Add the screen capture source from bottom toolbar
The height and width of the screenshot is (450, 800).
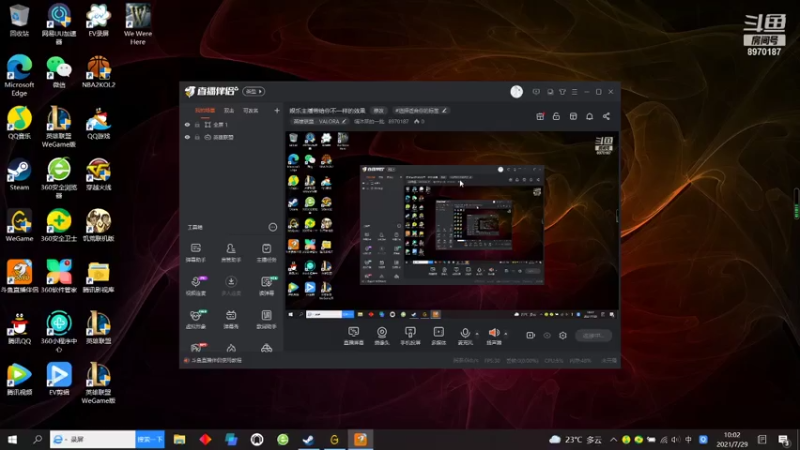(354, 333)
